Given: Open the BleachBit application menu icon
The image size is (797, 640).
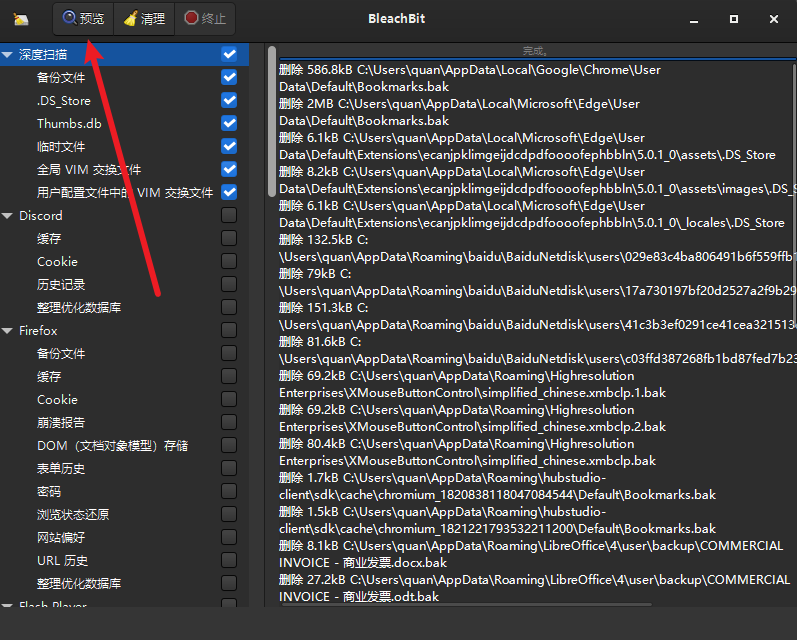Looking at the screenshot, I should (x=21, y=19).
